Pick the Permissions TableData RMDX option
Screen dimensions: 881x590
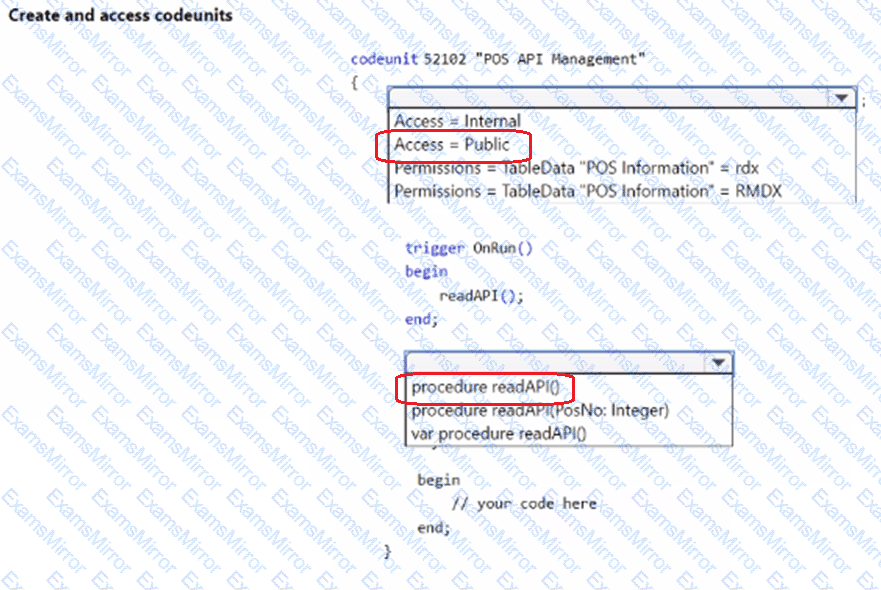[588, 191]
